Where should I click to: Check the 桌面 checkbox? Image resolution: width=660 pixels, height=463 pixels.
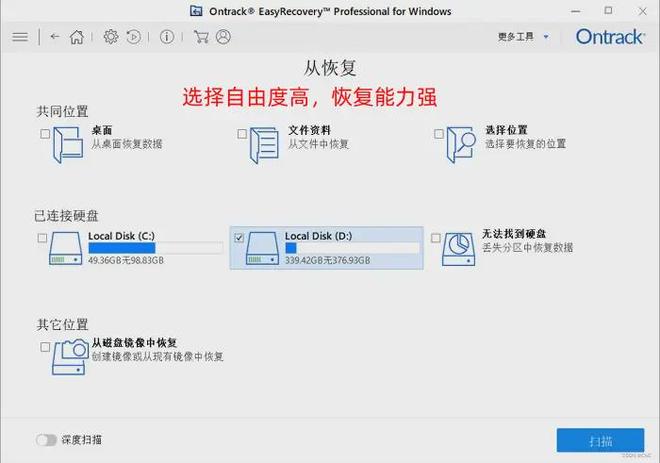click(x=45, y=134)
